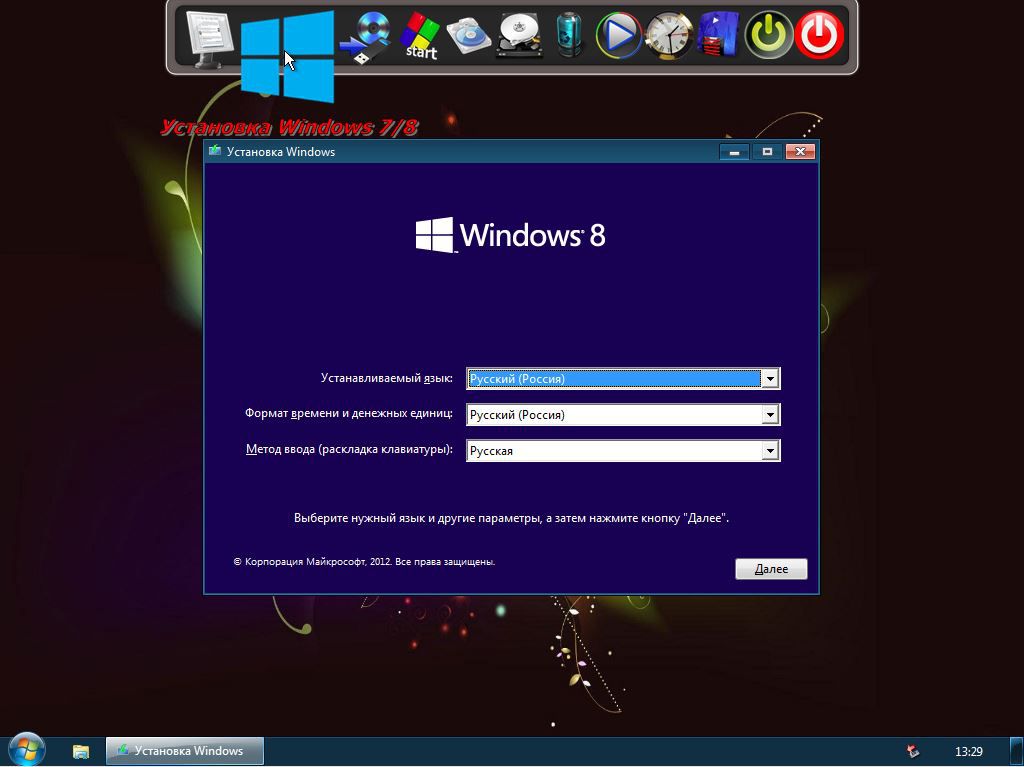Launch the media player play-button dock icon
Screen dimensions: 1024x767
618,35
